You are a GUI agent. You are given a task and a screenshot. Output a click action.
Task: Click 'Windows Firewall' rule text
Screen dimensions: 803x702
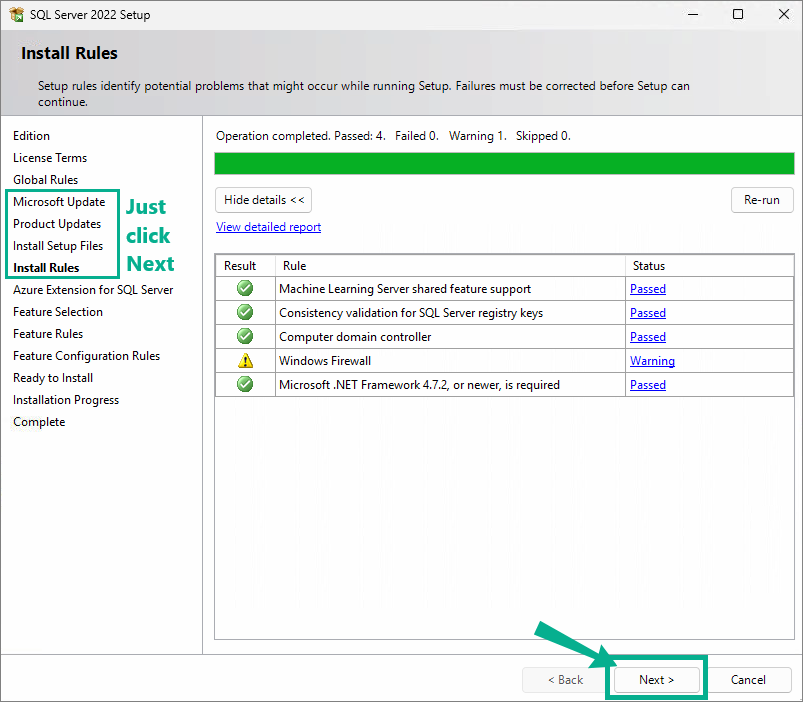pos(325,361)
